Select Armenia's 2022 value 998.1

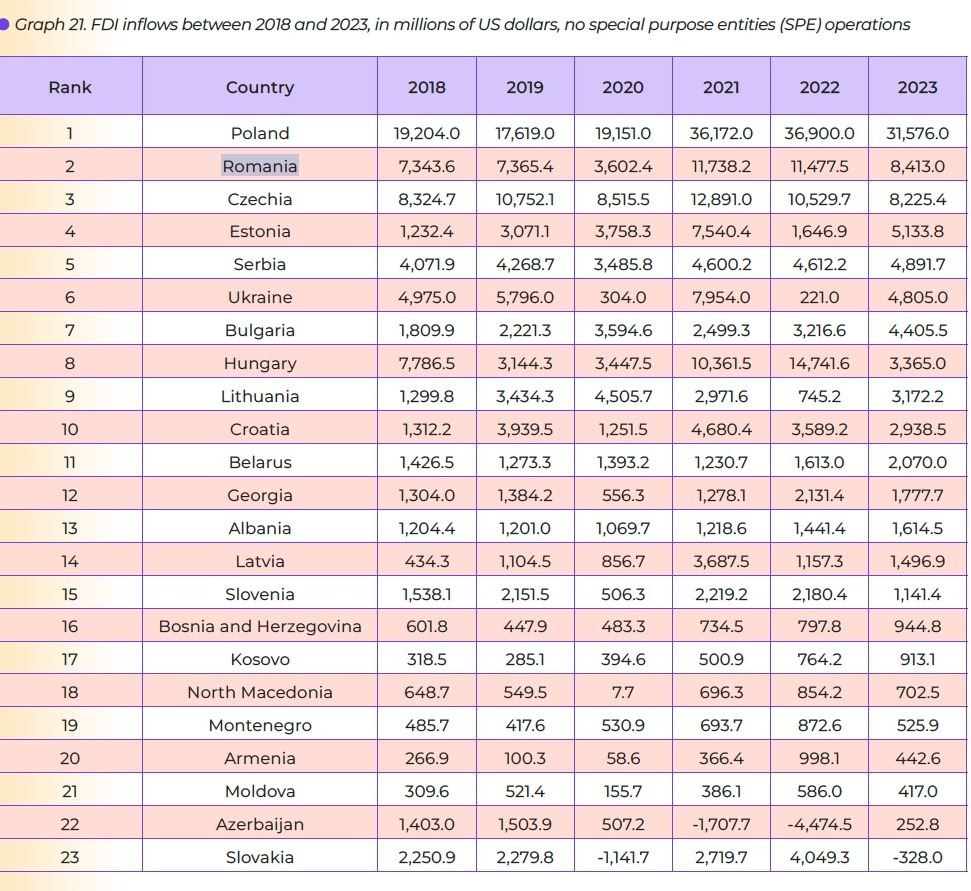(819, 758)
